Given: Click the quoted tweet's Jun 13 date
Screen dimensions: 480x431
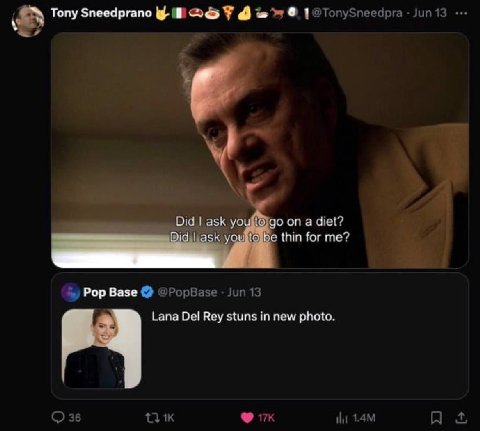Looking at the screenshot, I should click(x=244, y=292).
